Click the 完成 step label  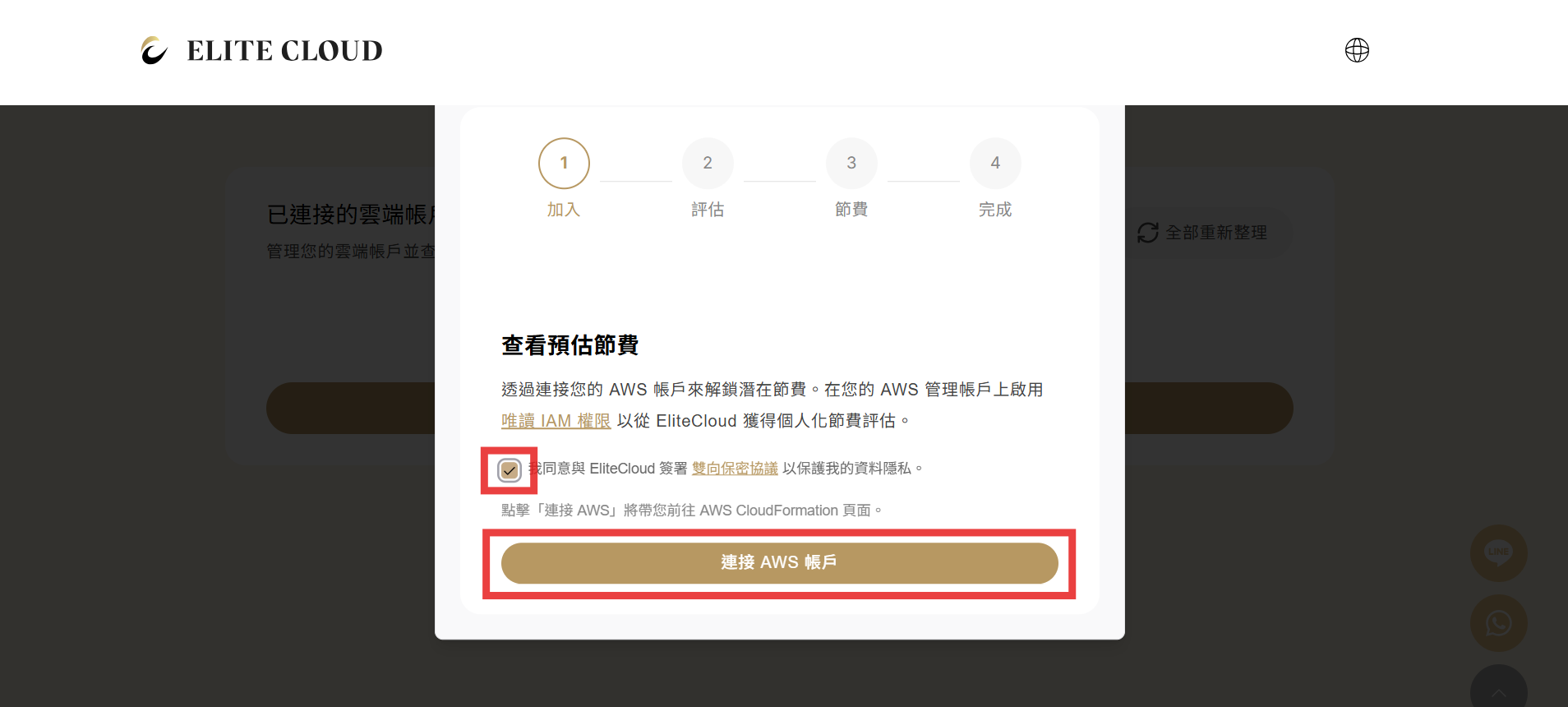tap(995, 210)
